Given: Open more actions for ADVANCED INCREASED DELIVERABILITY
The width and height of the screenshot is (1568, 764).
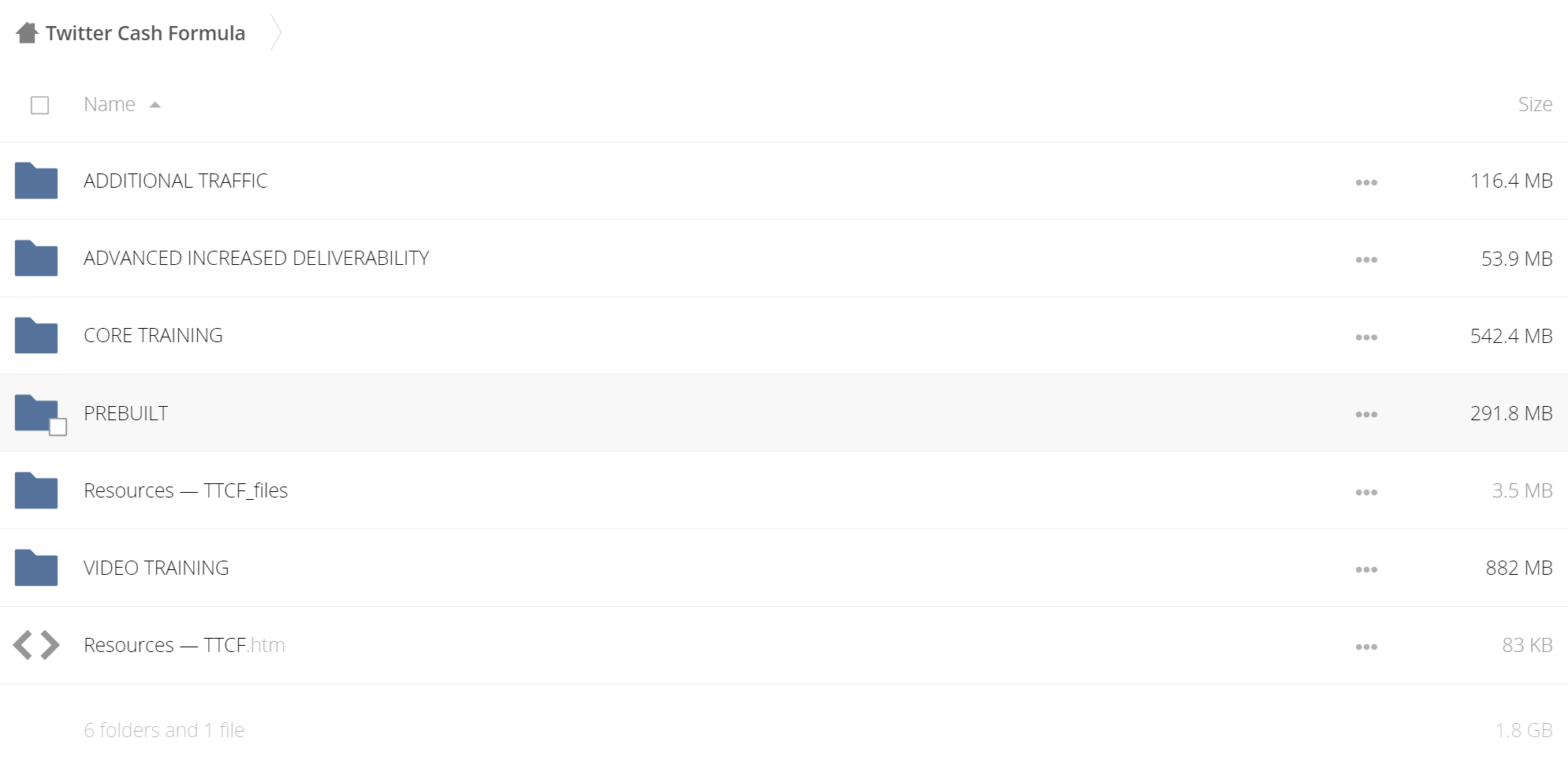Looking at the screenshot, I should [1366, 259].
